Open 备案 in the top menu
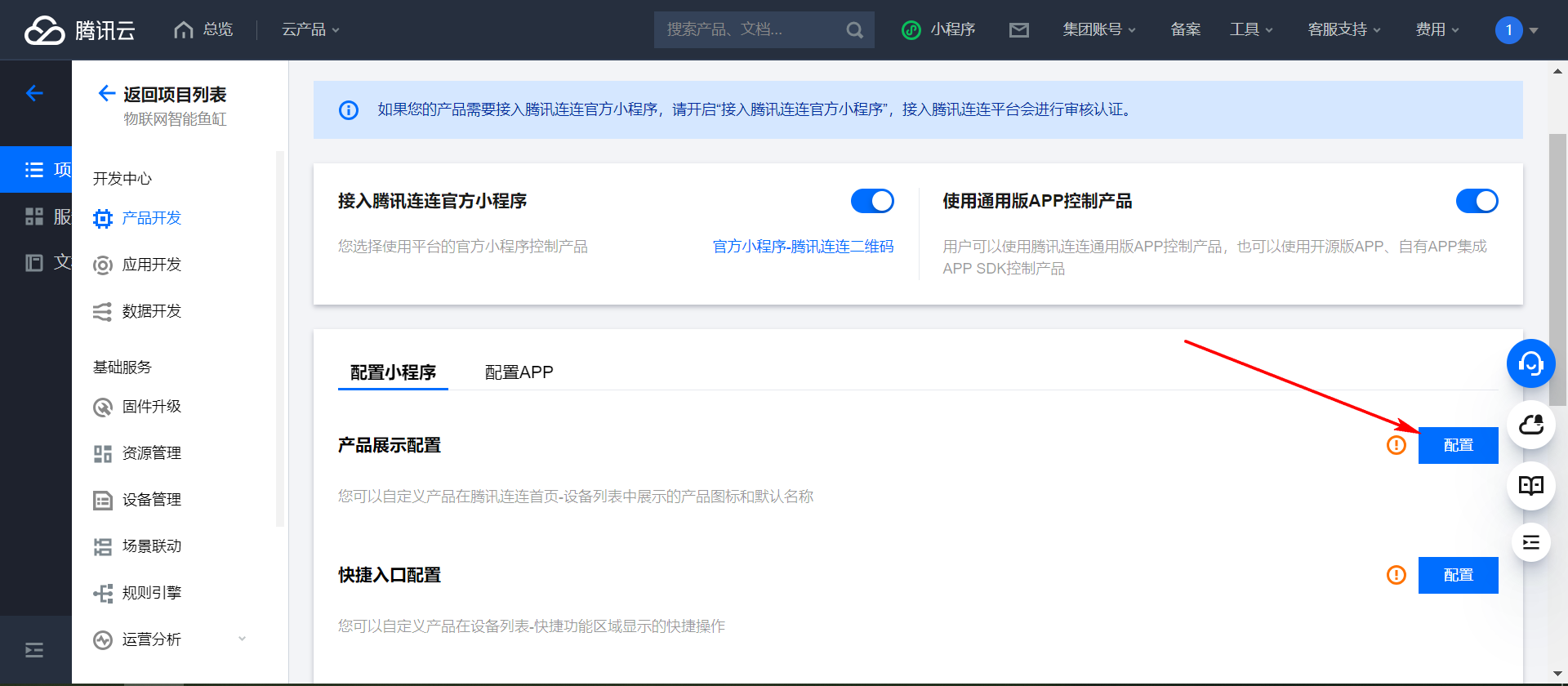This screenshot has width=1568, height=686. pos(1185,30)
